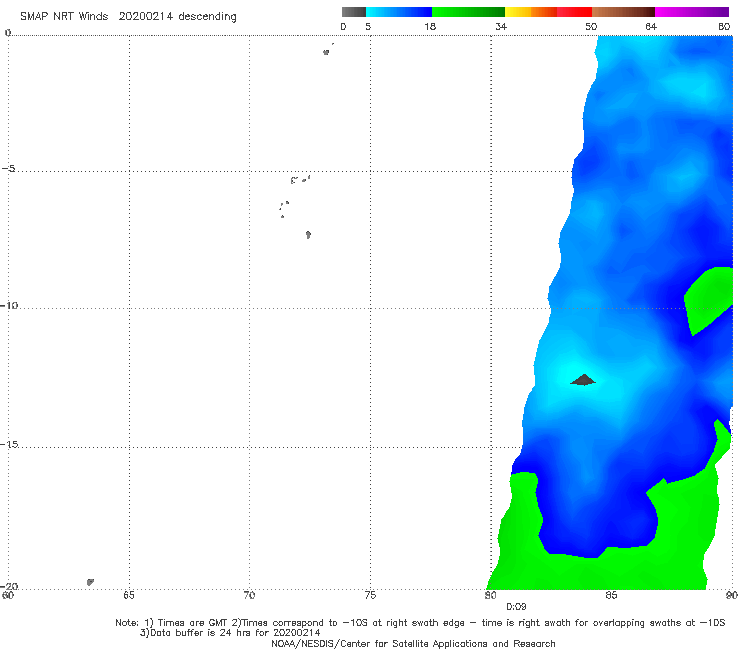Click the dark gray low-wind patch in swath
This screenshot has width=740, height=650.
(583, 380)
